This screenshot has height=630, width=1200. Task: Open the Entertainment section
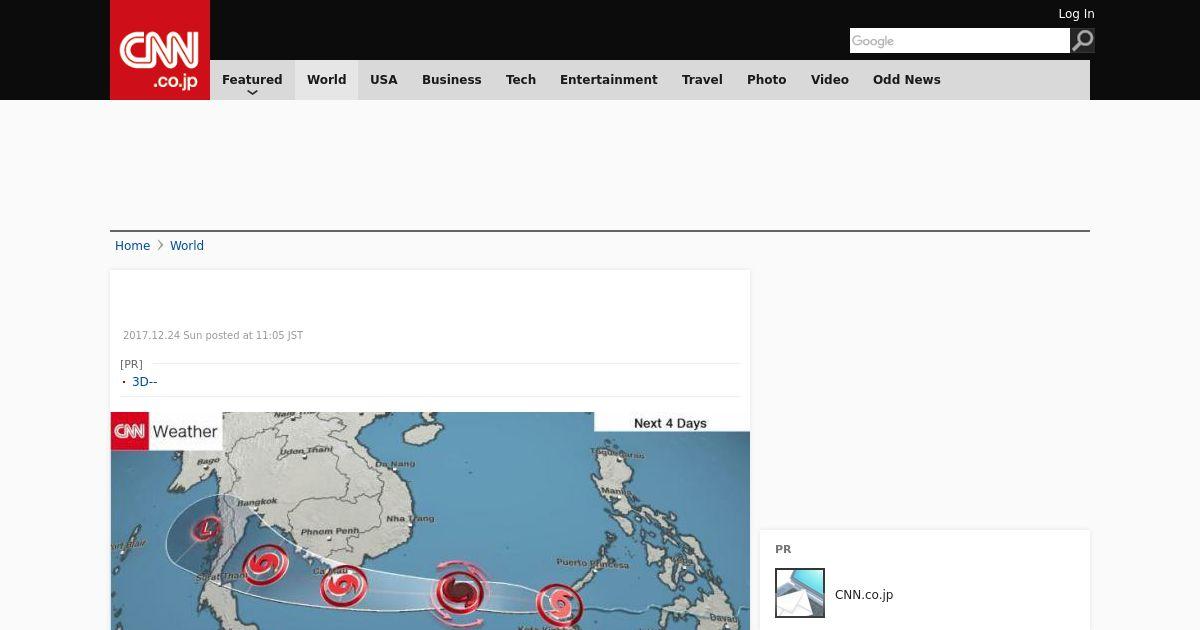click(x=609, y=80)
